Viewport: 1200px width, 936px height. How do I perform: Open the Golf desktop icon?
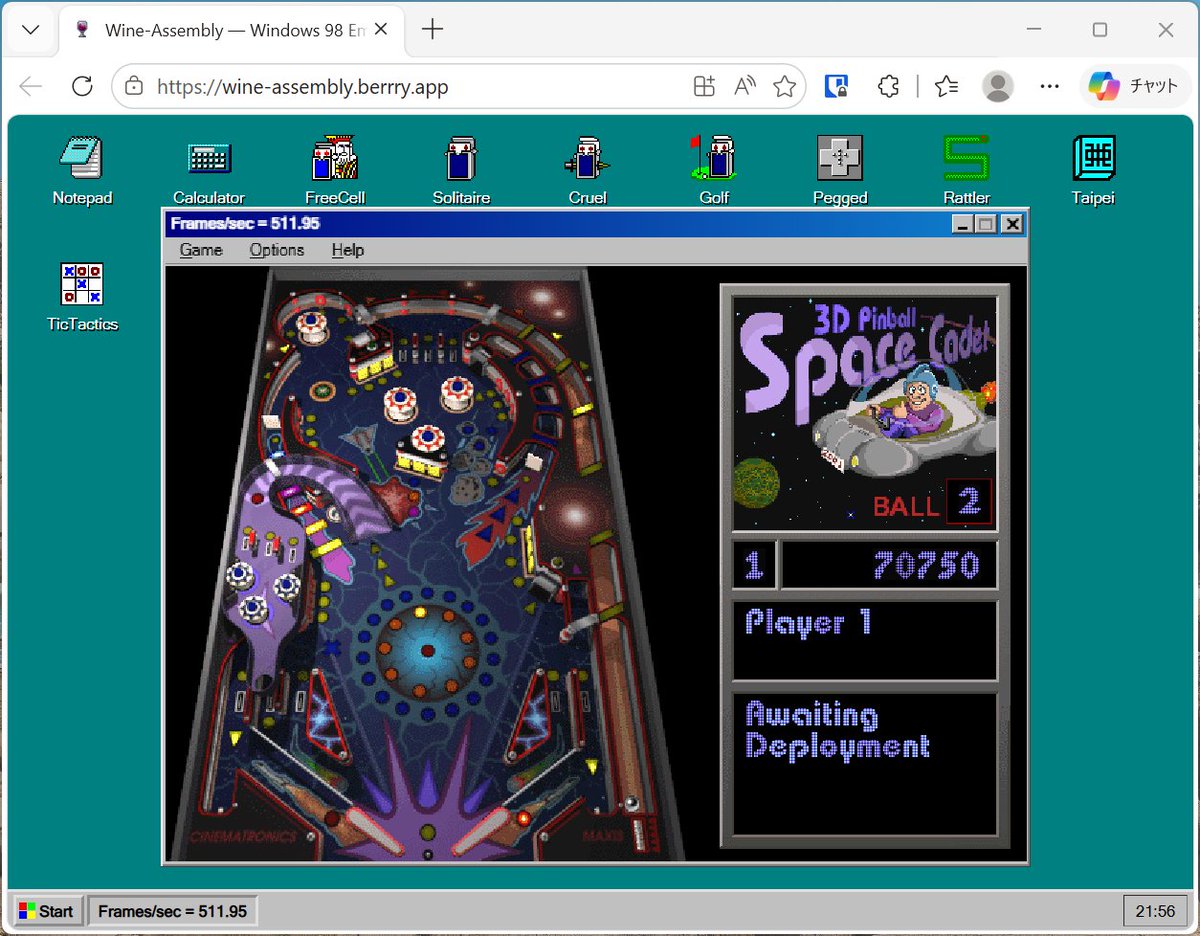pos(714,169)
